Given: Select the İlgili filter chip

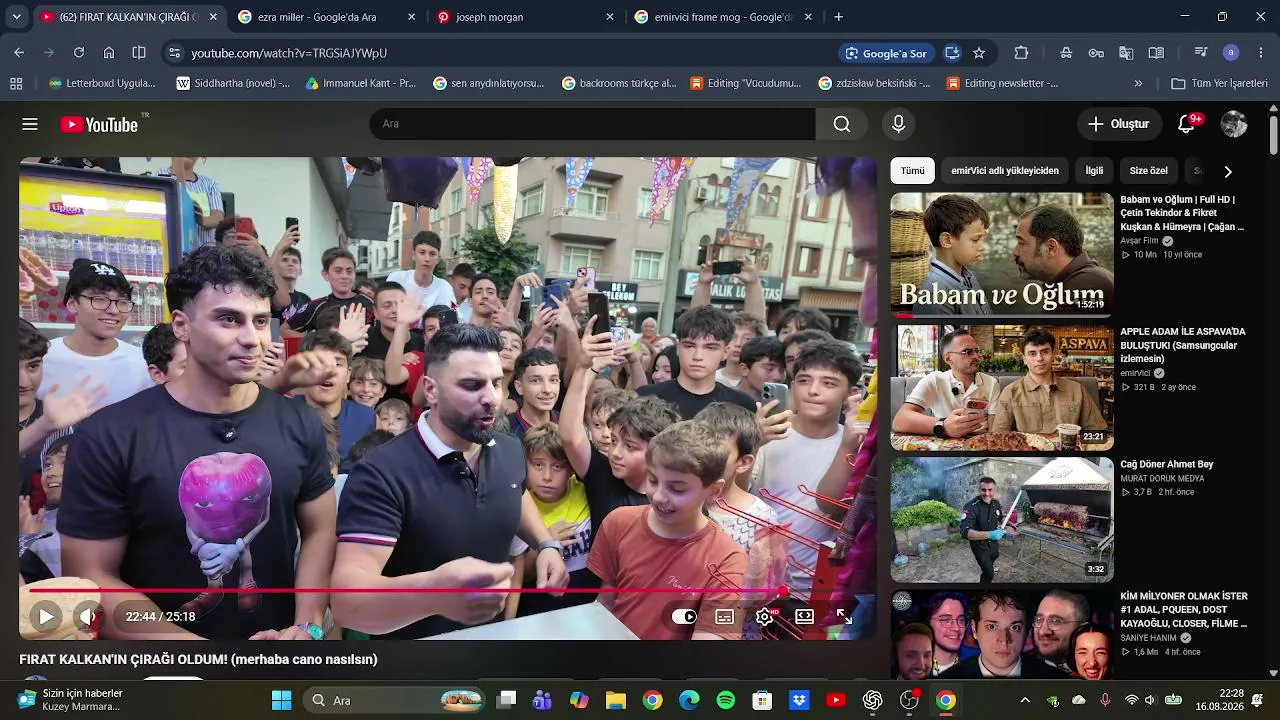Looking at the screenshot, I should (x=1095, y=171).
